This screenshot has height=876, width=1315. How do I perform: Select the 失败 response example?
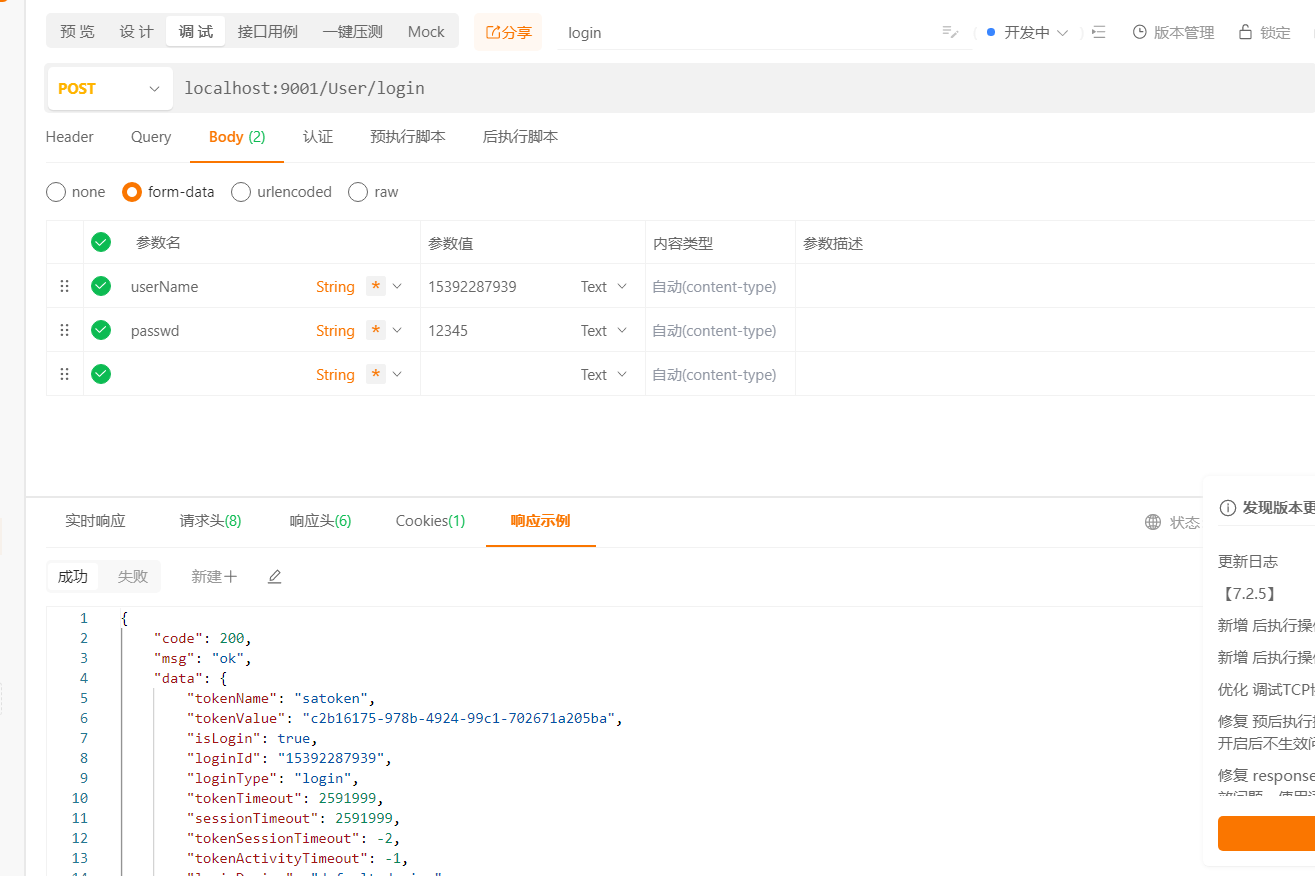coord(132,576)
